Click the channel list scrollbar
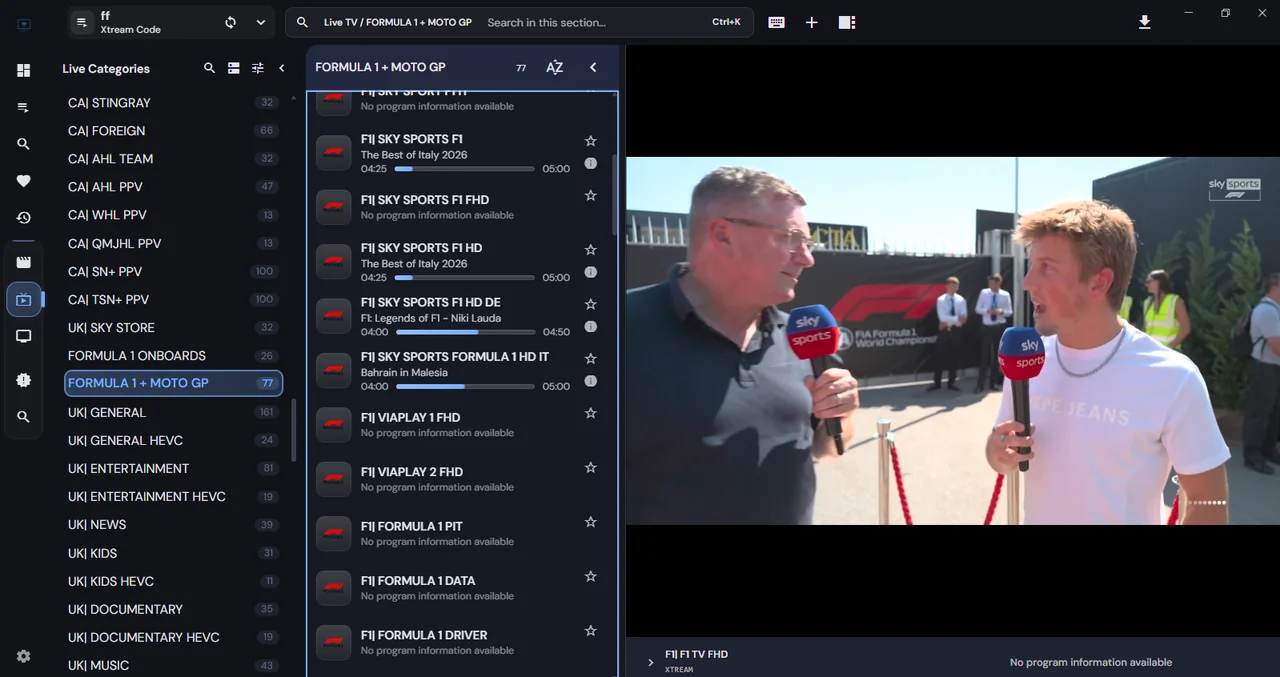The height and width of the screenshot is (677, 1280). pyautogui.click(x=614, y=195)
